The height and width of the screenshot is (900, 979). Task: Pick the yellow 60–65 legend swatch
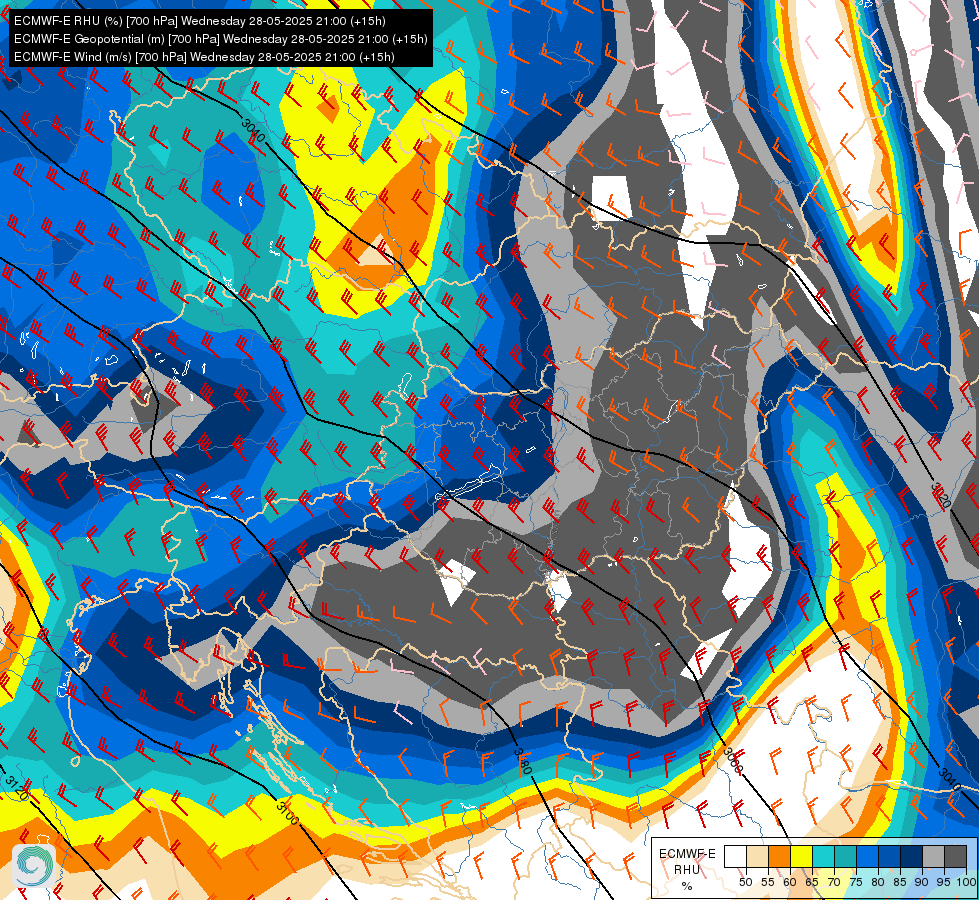point(801,857)
